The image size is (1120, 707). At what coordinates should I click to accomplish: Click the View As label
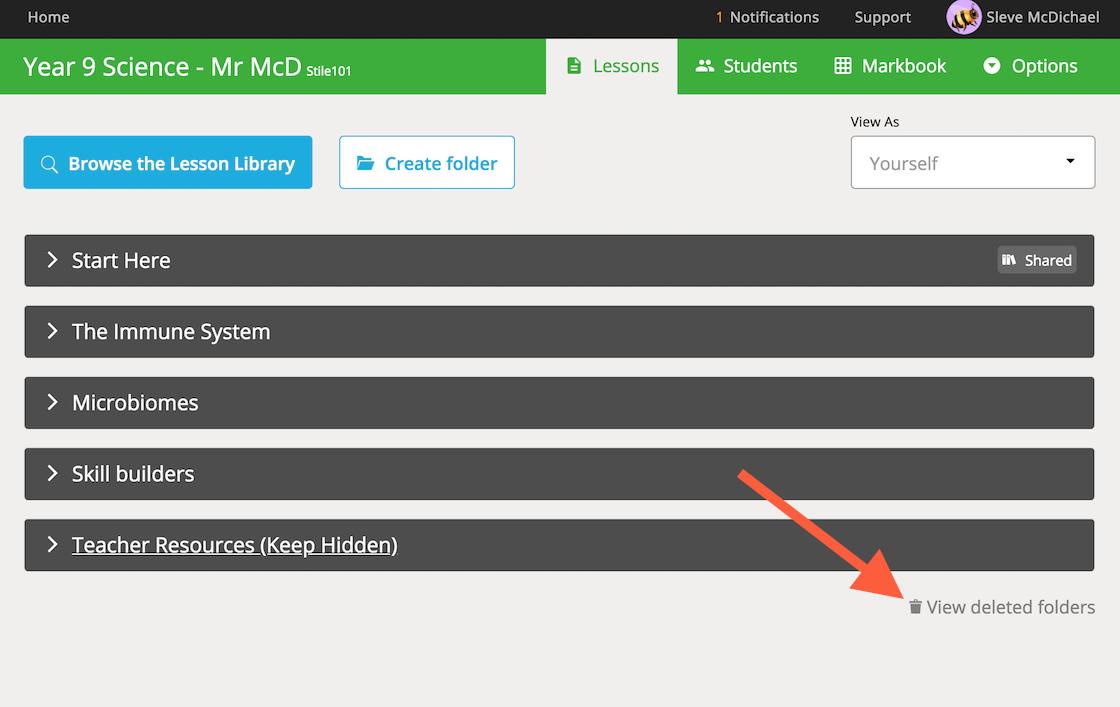[874, 121]
